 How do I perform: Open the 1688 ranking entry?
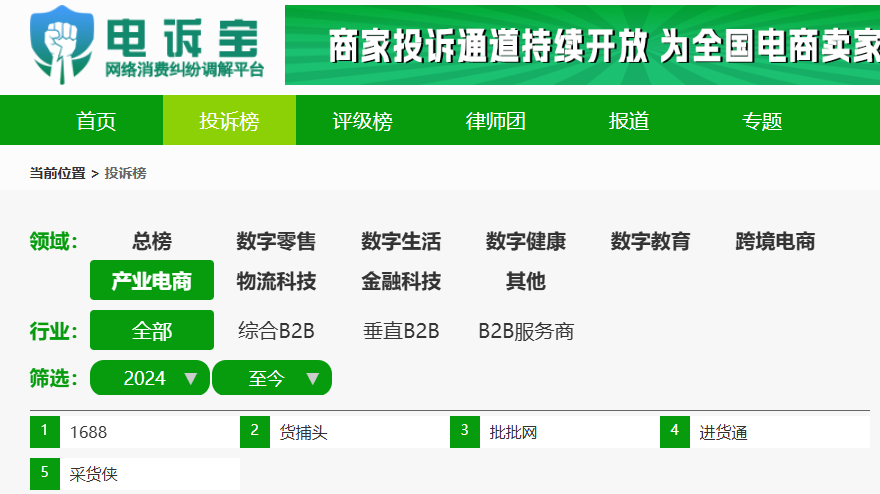[135, 432]
